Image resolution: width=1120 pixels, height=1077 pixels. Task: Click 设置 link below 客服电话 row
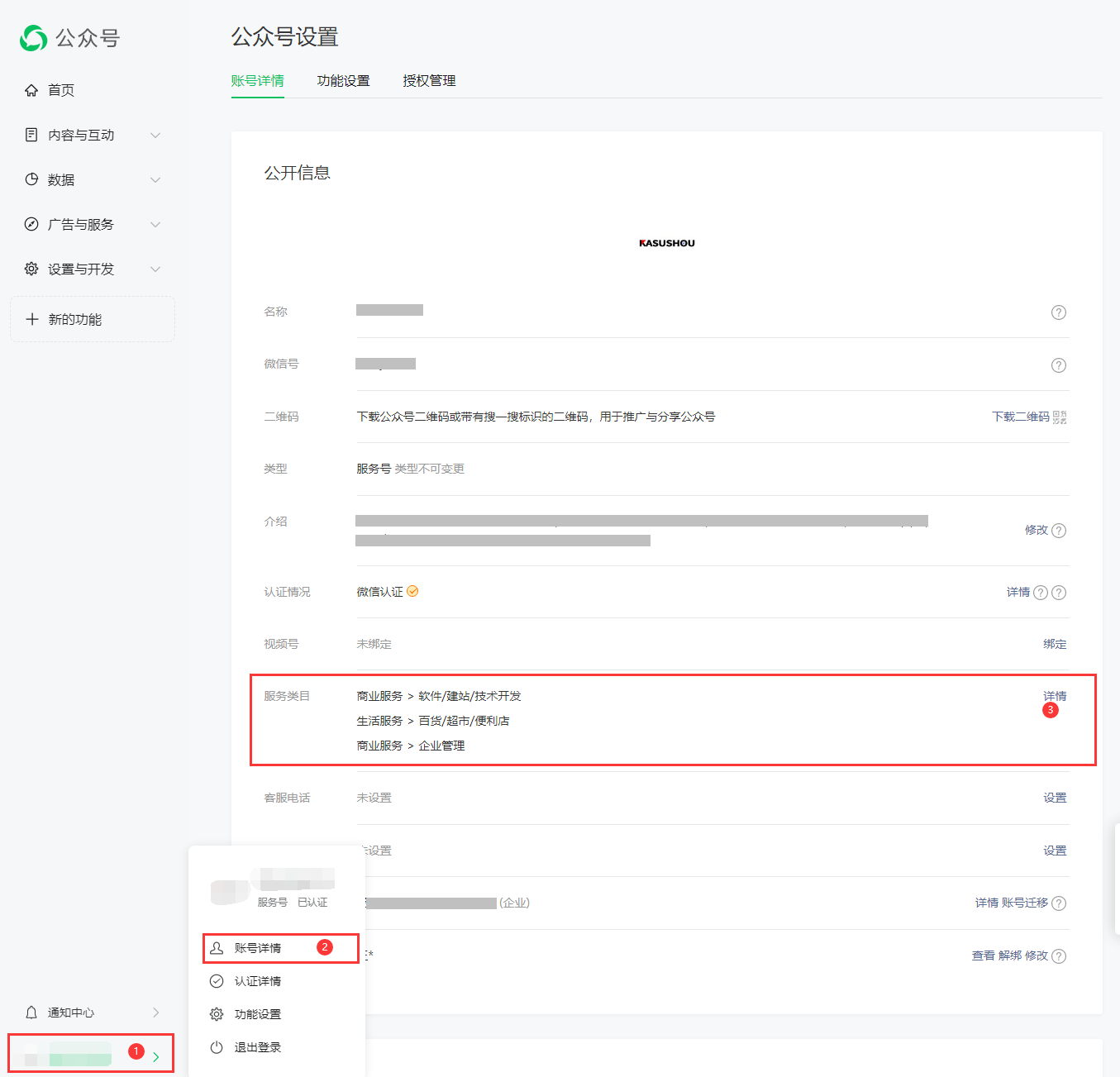click(x=1055, y=851)
